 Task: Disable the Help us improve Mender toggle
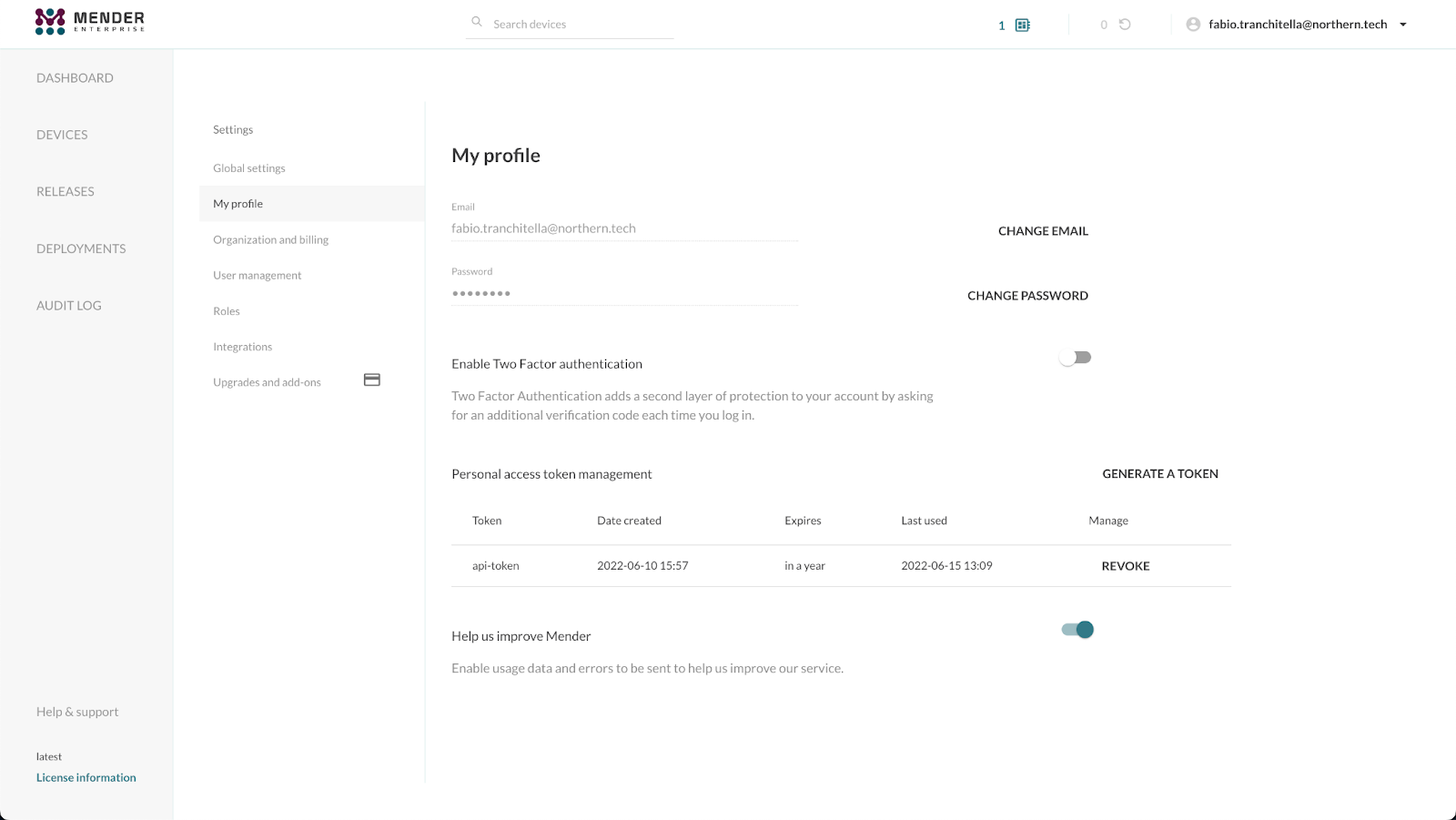coord(1077,629)
